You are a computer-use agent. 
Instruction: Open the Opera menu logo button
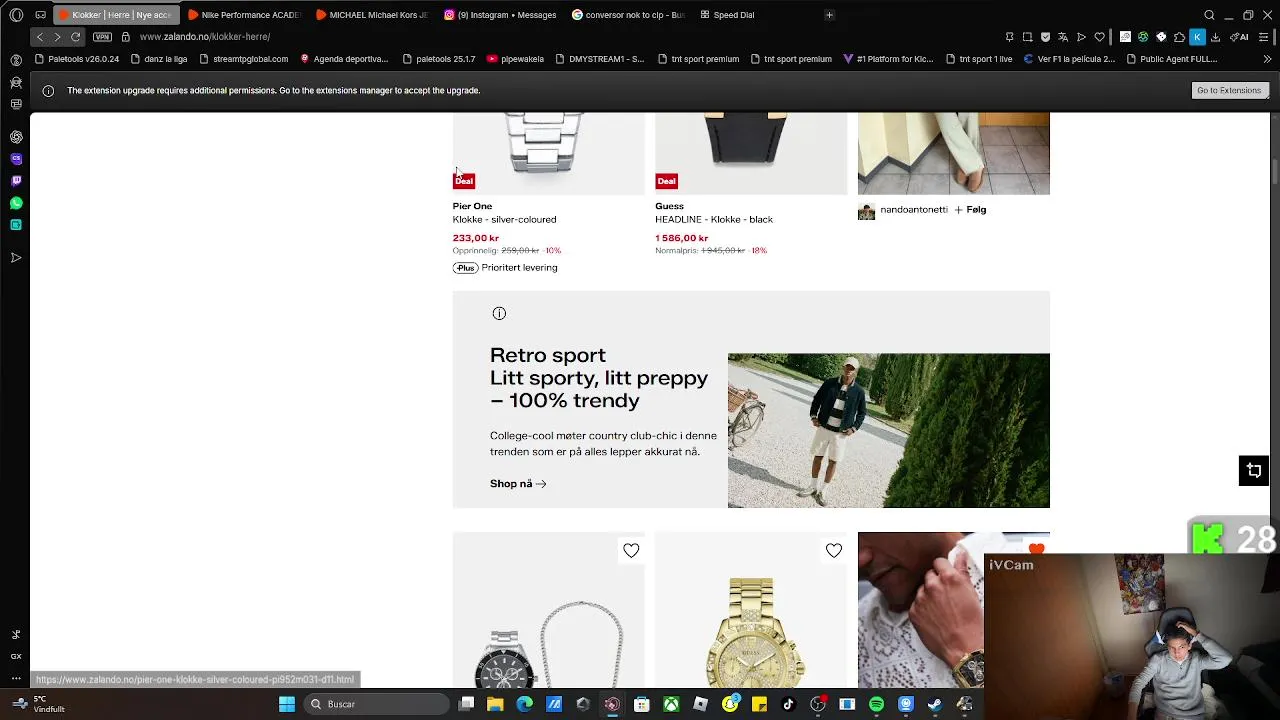[16, 15]
